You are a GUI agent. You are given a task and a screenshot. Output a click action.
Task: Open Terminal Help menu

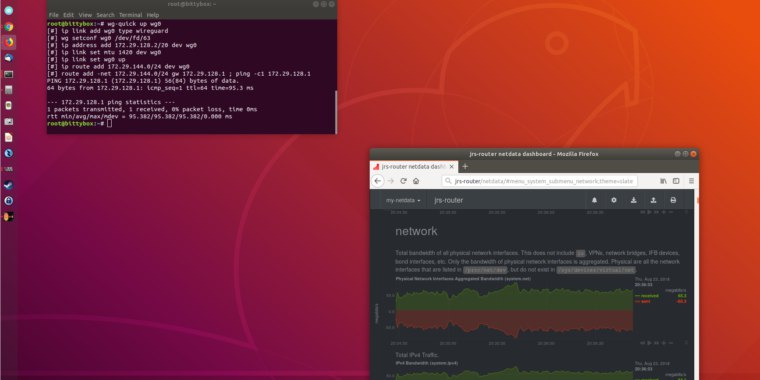tap(153, 15)
